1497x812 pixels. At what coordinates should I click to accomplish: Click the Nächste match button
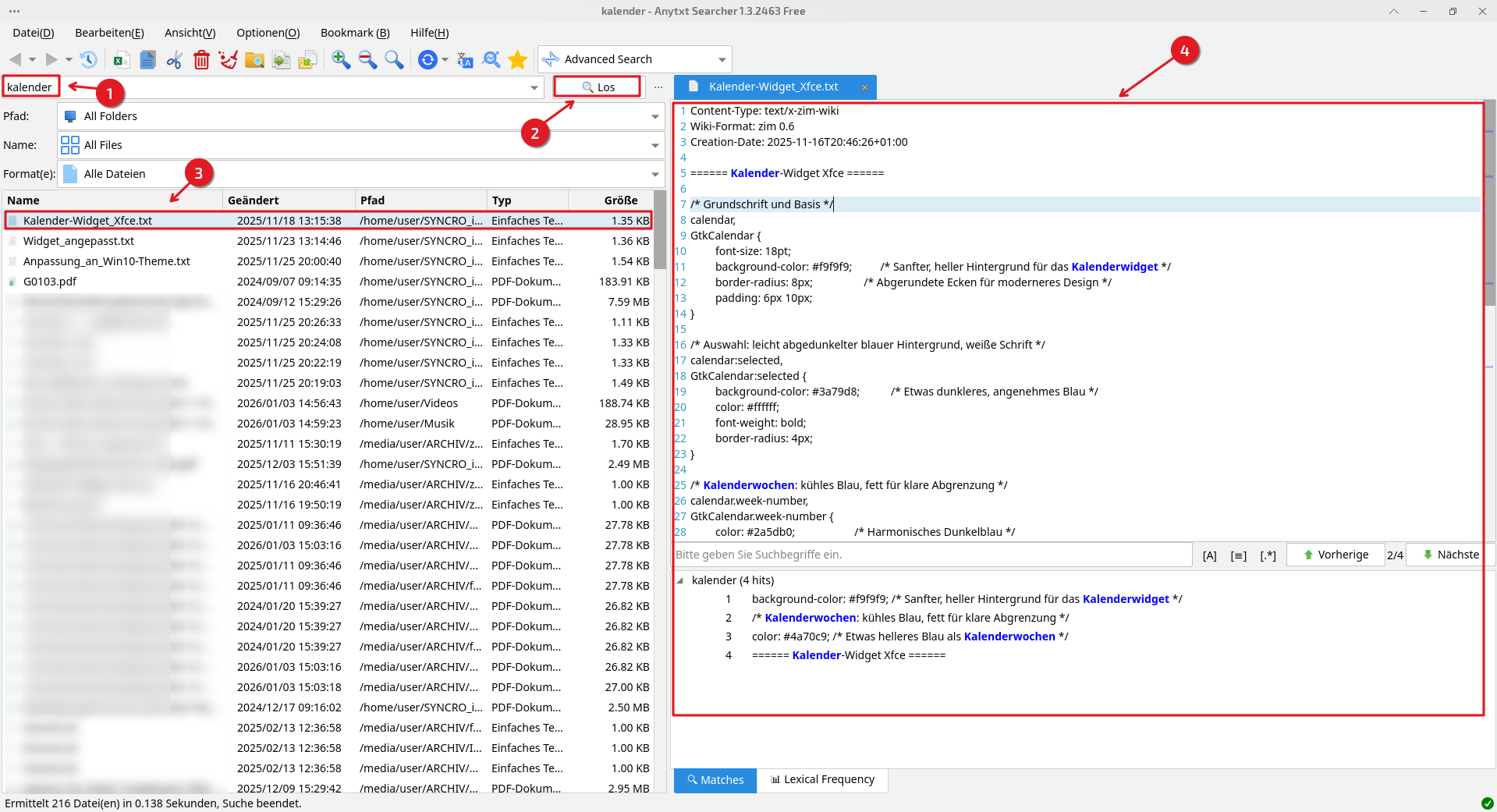coord(1450,555)
